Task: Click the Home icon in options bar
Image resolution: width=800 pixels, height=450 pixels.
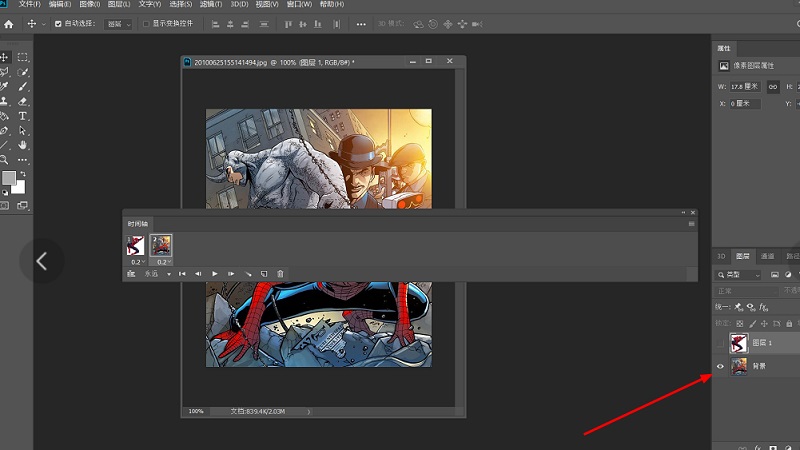Action: [x=9, y=24]
